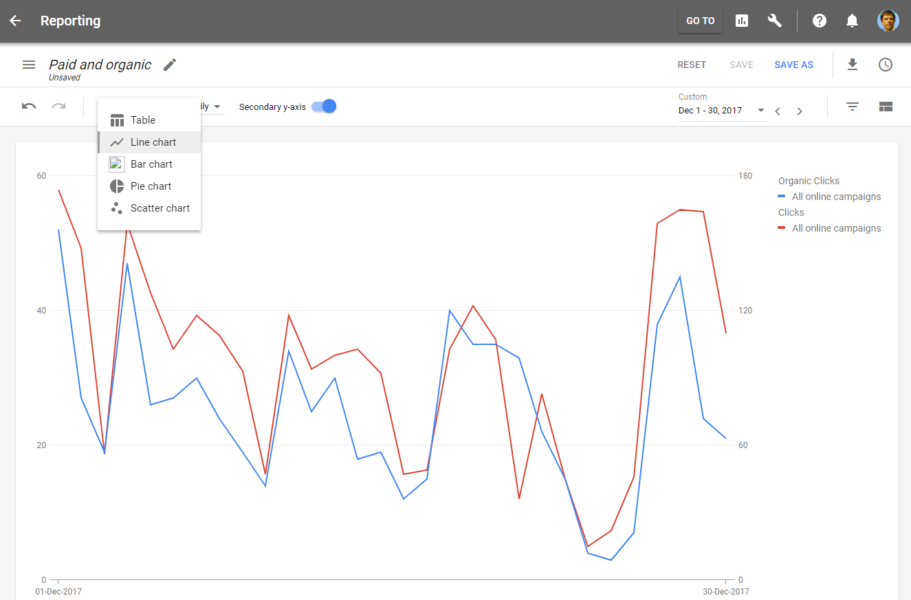Screen dimensions: 911x600
Task: Select Pie chart from the chart type menu
Action: click(x=149, y=186)
